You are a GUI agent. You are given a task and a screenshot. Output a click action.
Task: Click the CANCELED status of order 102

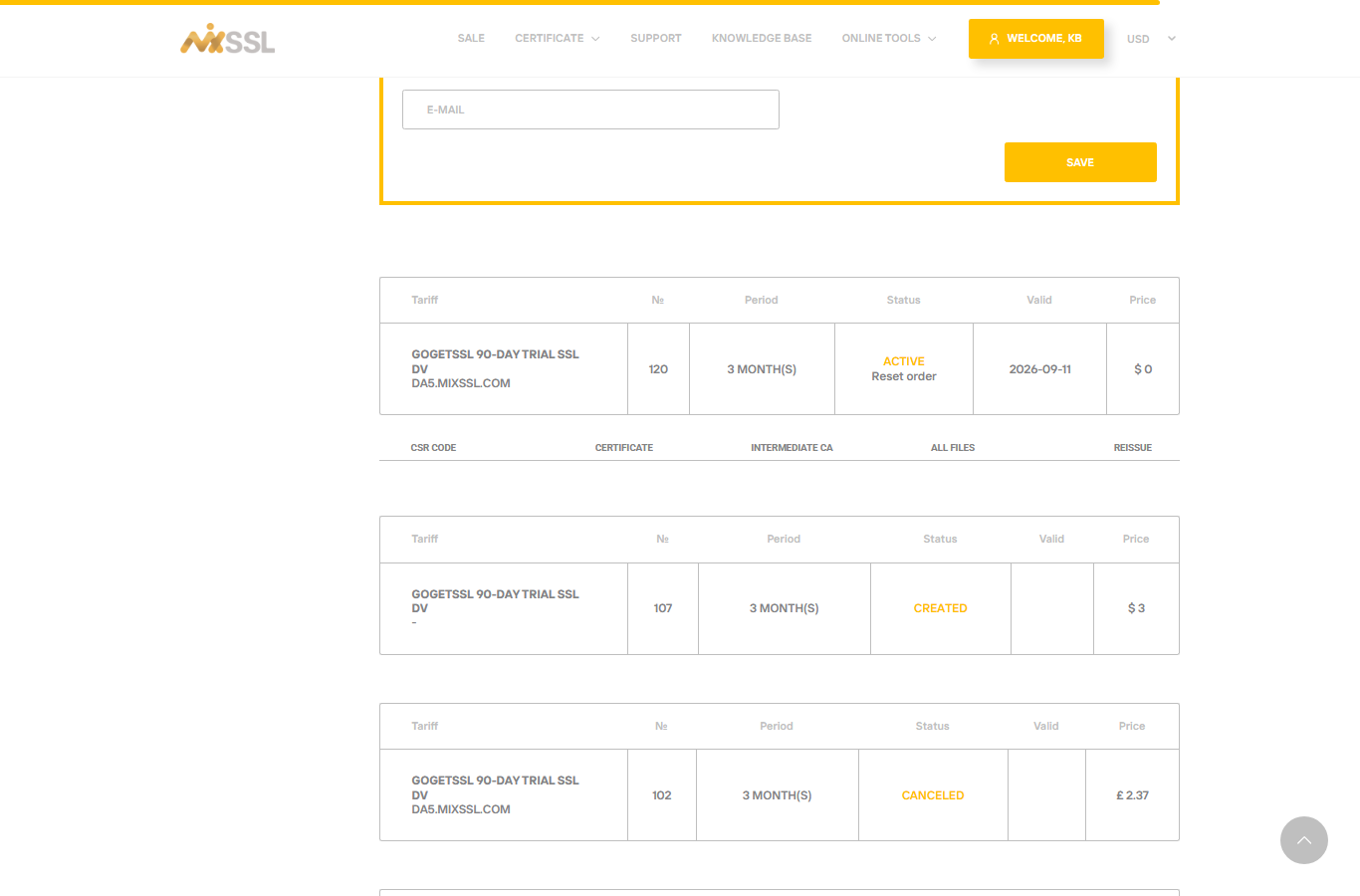click(x=933, y=795)
